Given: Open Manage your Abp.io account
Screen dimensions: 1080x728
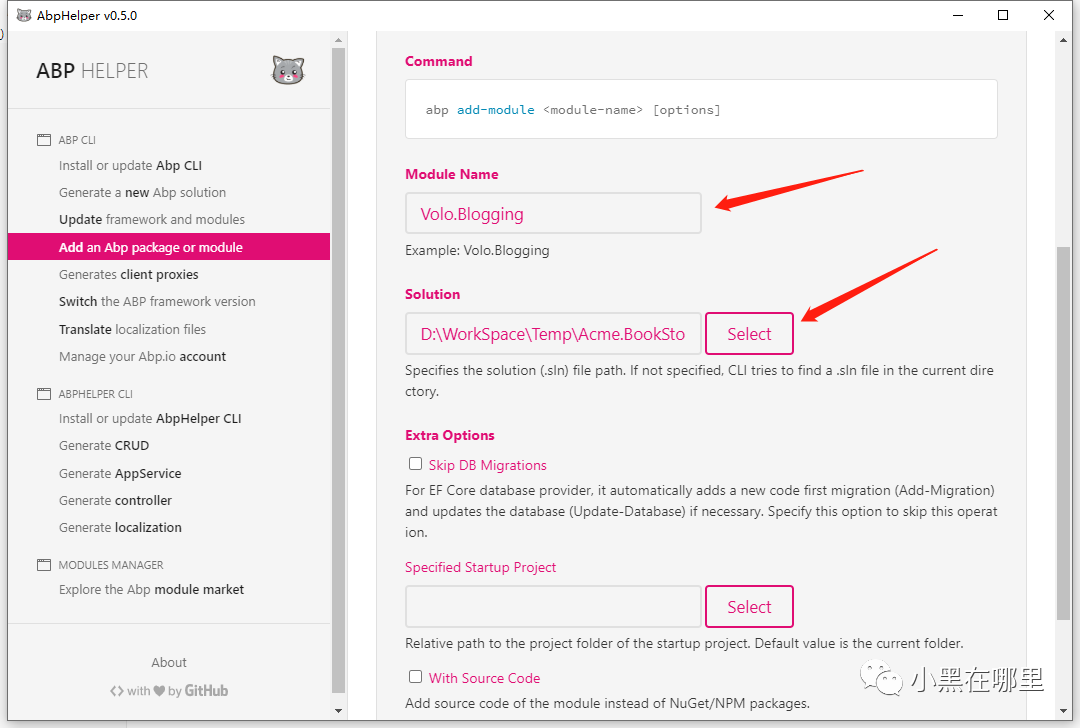Looking at the screenshot, I should (143, 356).
